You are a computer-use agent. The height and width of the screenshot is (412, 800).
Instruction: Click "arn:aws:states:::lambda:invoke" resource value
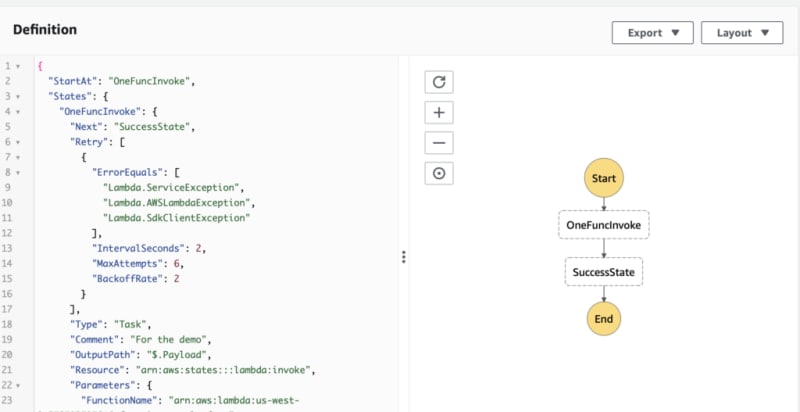[223, 370]
